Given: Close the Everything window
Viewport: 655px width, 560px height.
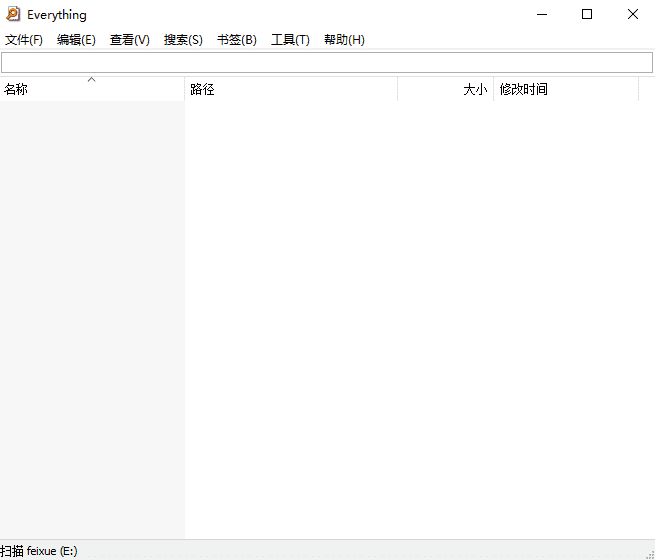Looking at the screenshot, I should click(x=632, y=14).
